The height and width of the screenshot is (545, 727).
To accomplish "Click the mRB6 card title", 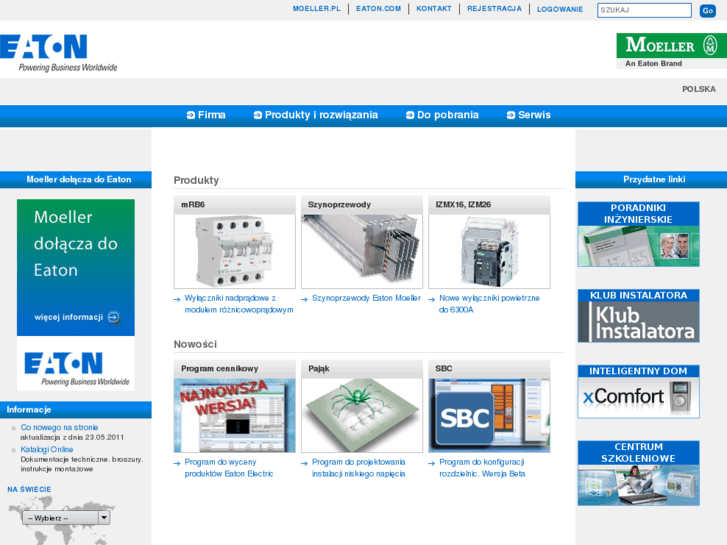I will click(193, 205).
